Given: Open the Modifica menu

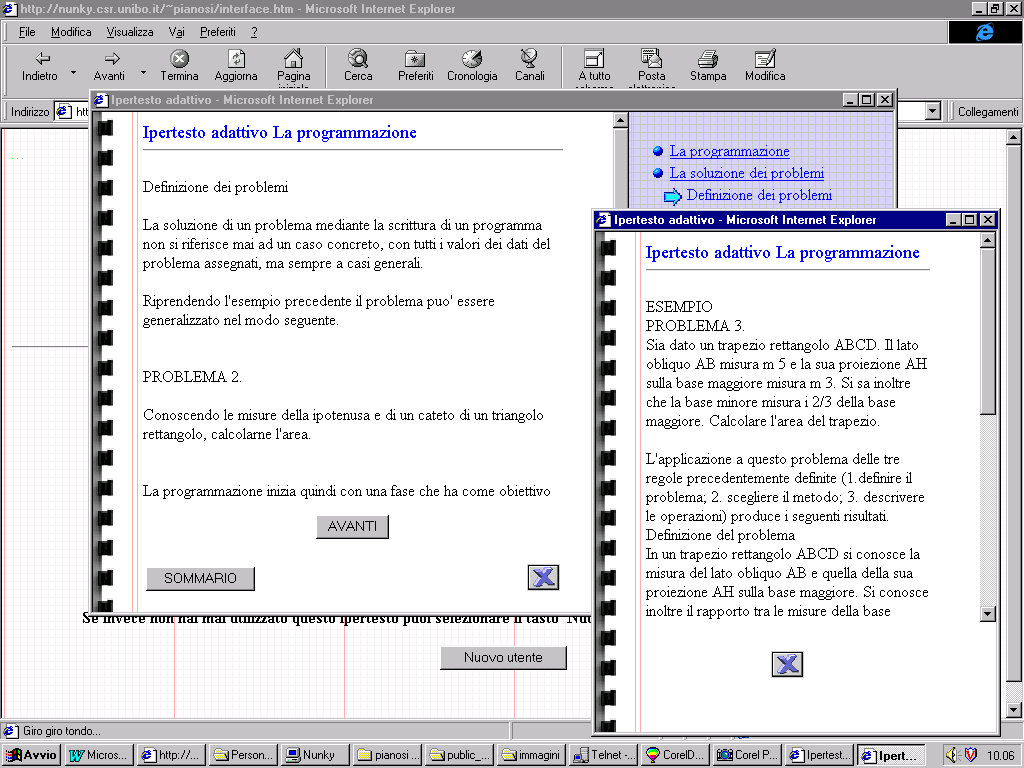Looking at the screenshot, I should pyautogui.click(x=71, y=32).
